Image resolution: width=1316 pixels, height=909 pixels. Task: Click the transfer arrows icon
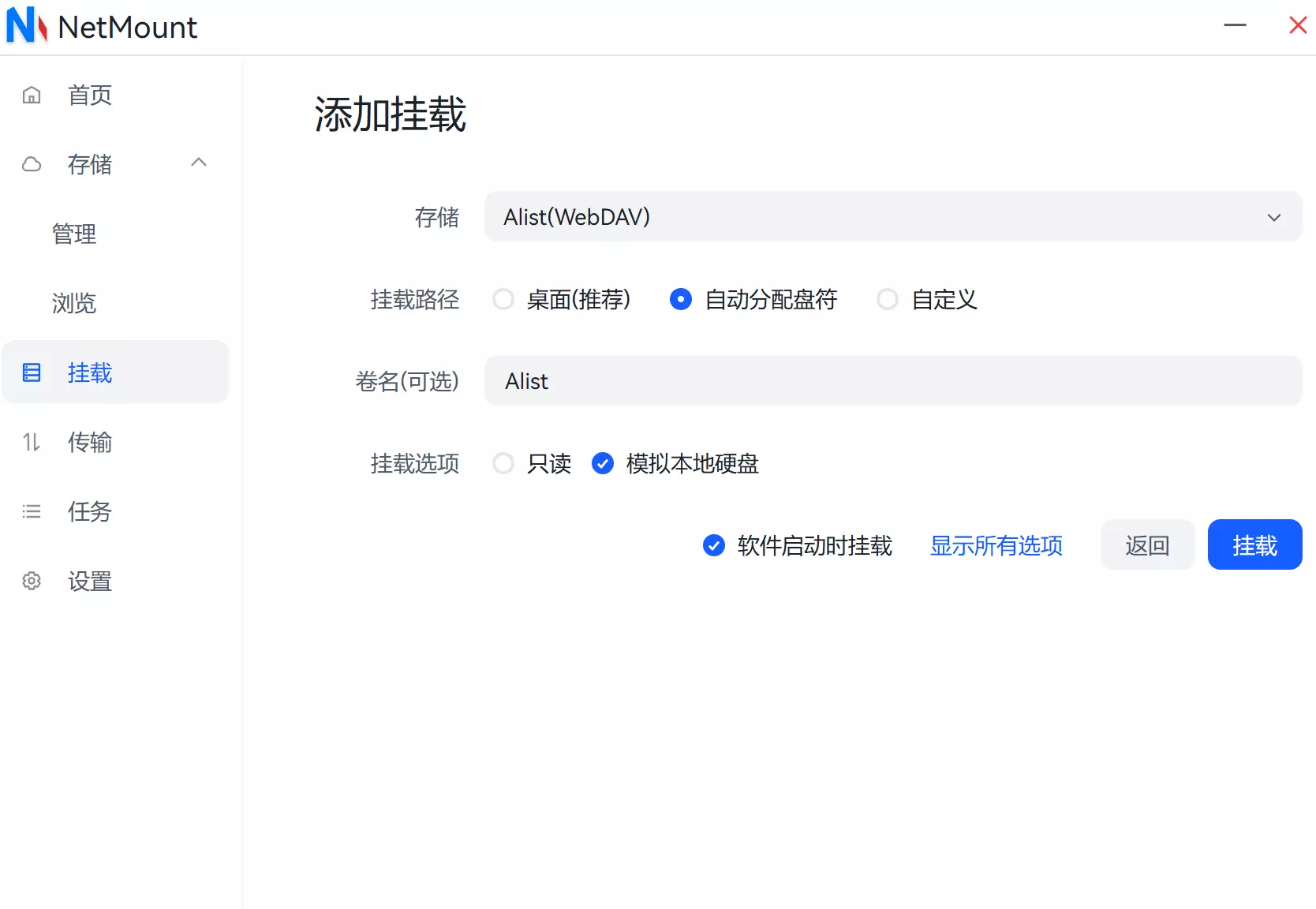point(32,442)
